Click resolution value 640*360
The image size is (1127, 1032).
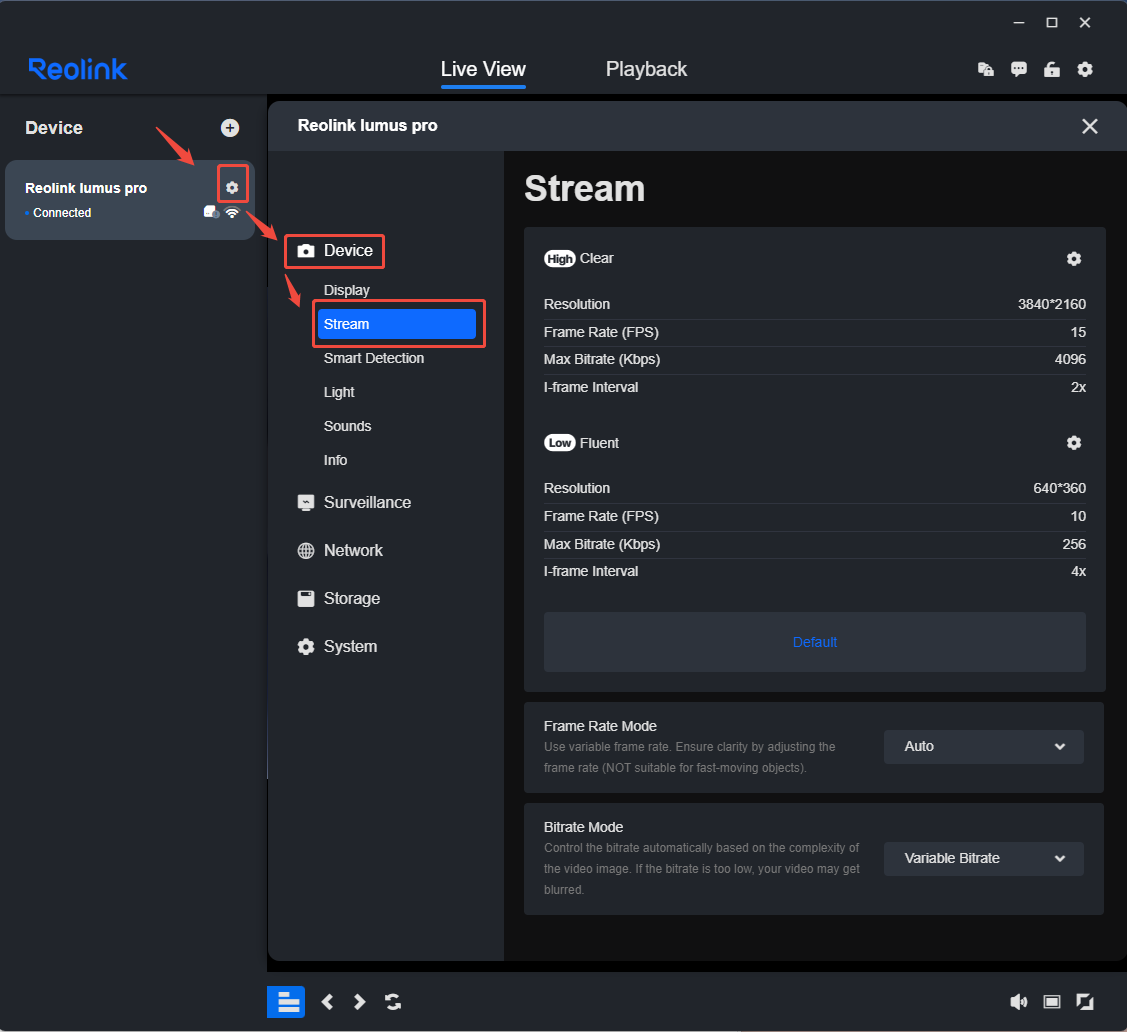tap(1059, 488)
